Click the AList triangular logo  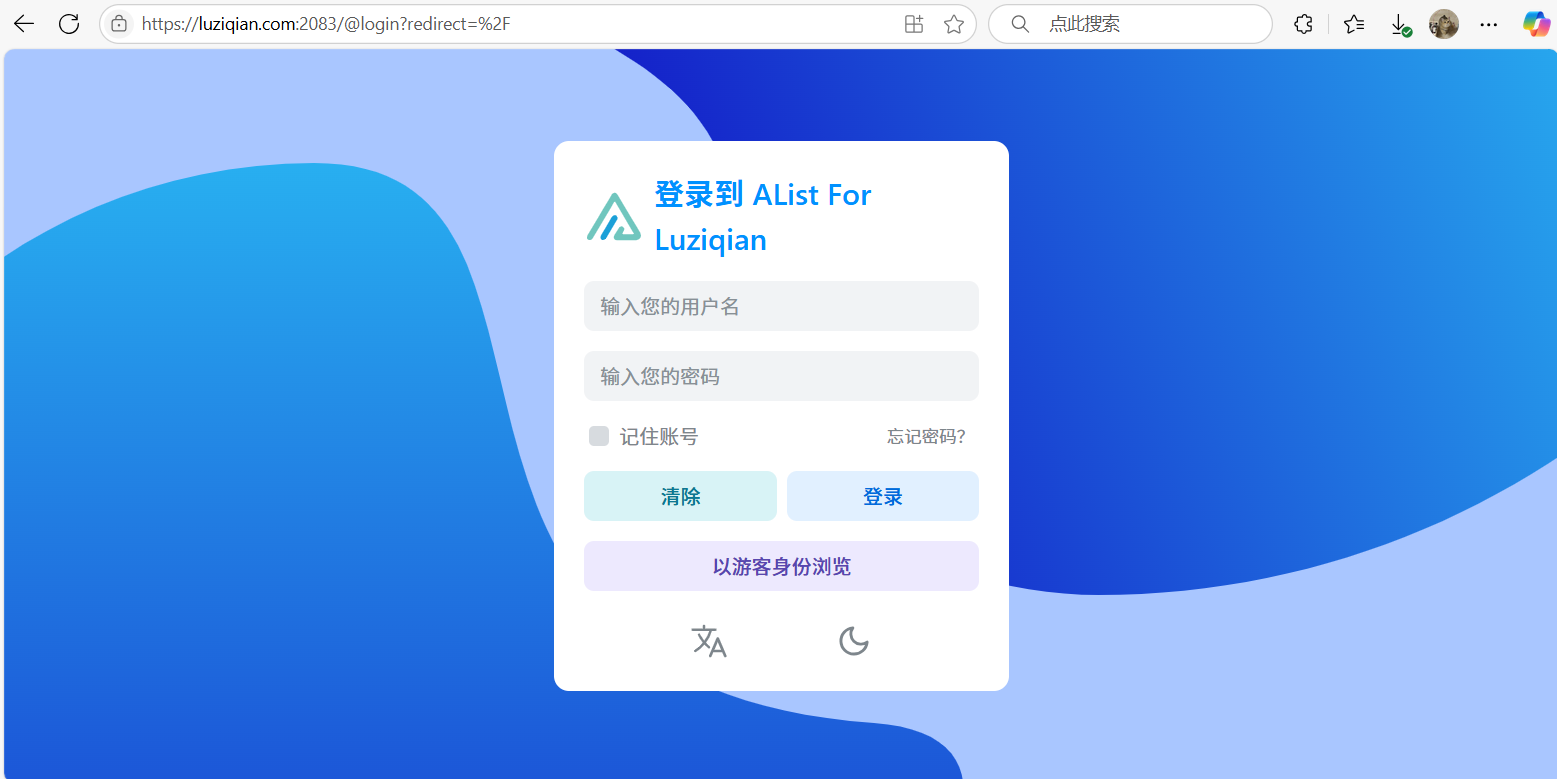pos(613,217)
